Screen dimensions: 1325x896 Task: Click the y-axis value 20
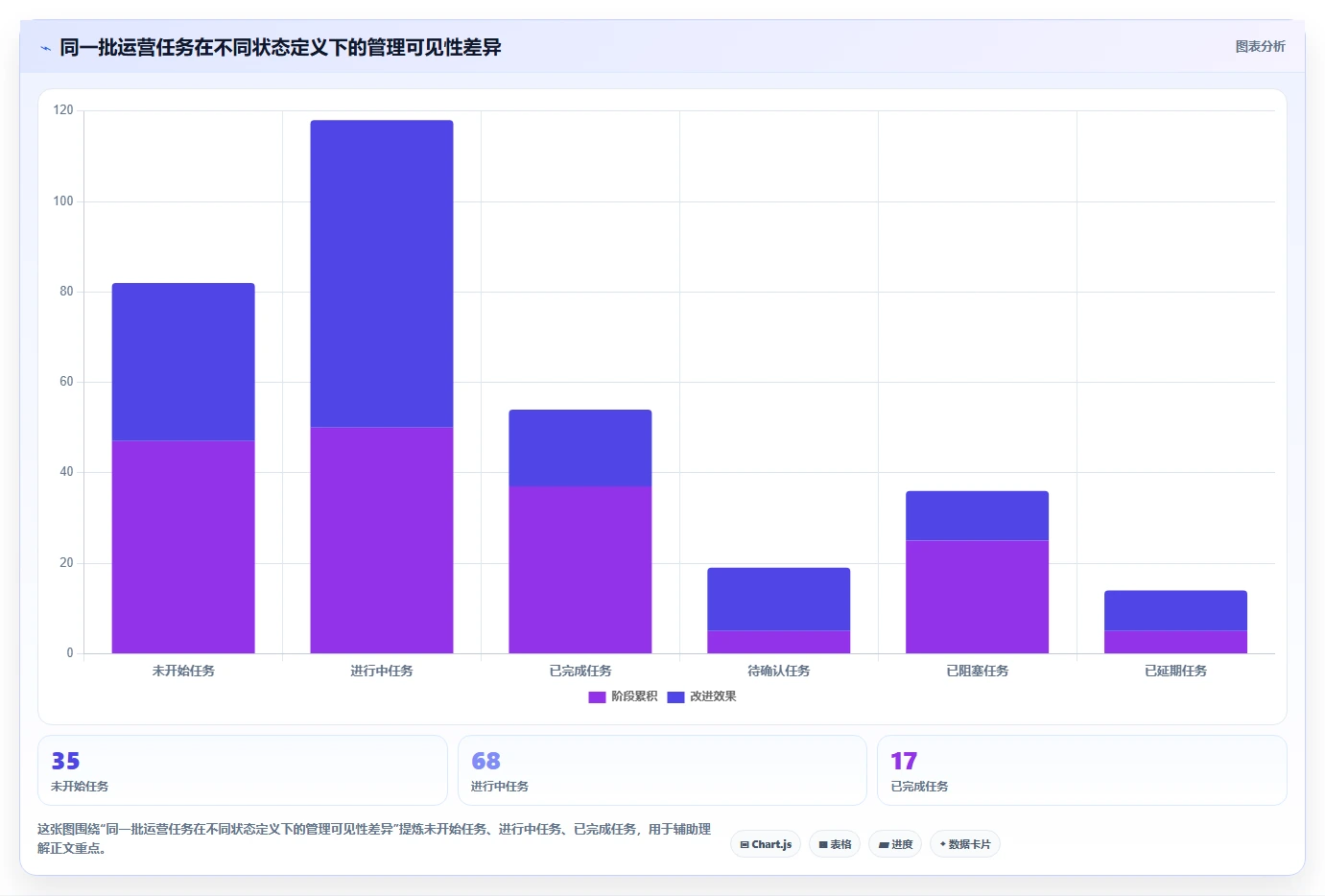66,563
